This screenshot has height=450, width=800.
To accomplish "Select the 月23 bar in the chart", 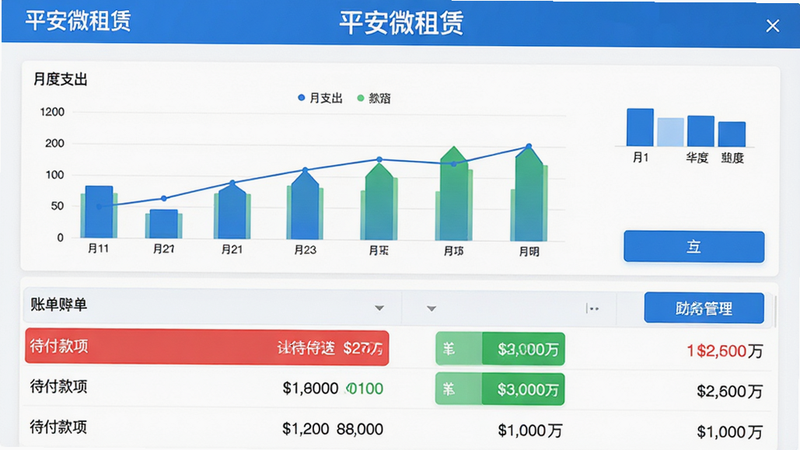I will pyautogui.click(x=305, y=205).
